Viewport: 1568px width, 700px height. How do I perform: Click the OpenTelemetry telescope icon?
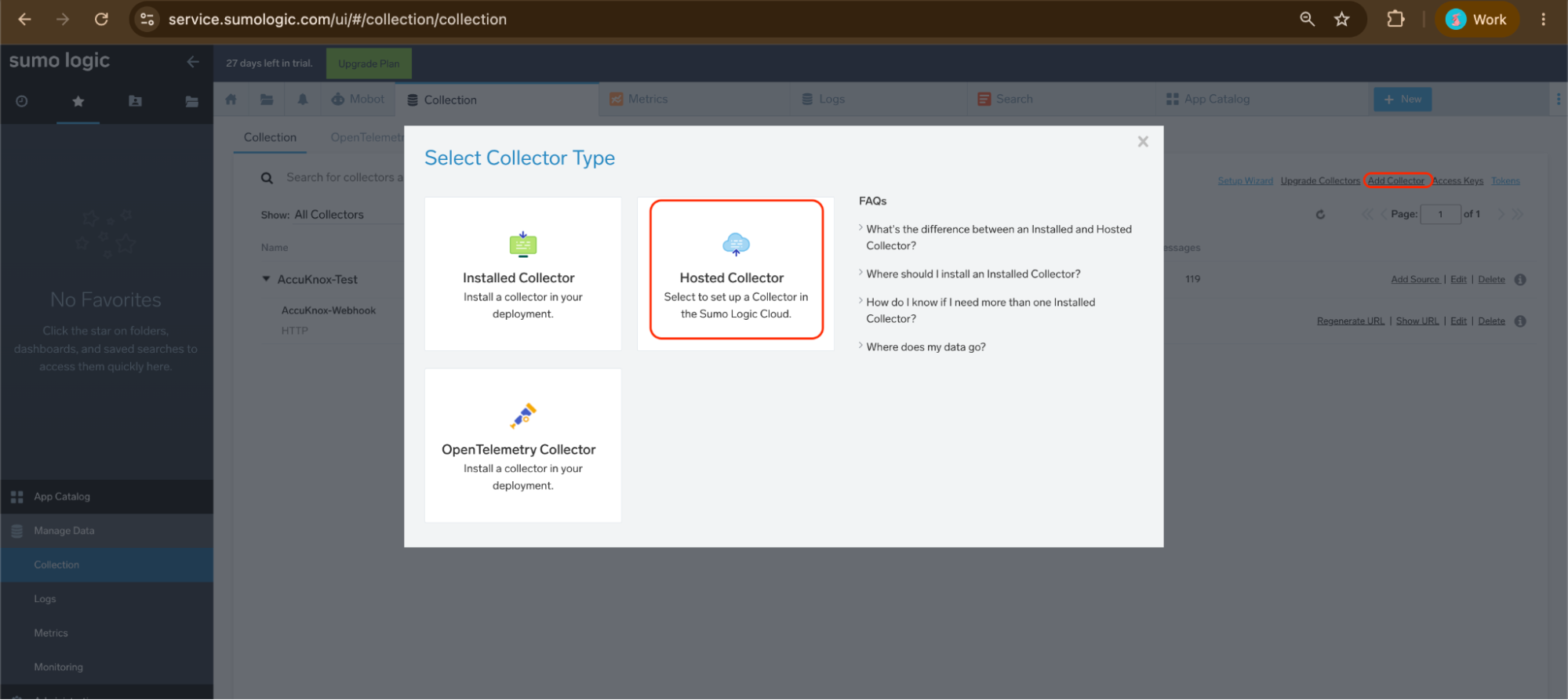point(523,415)
